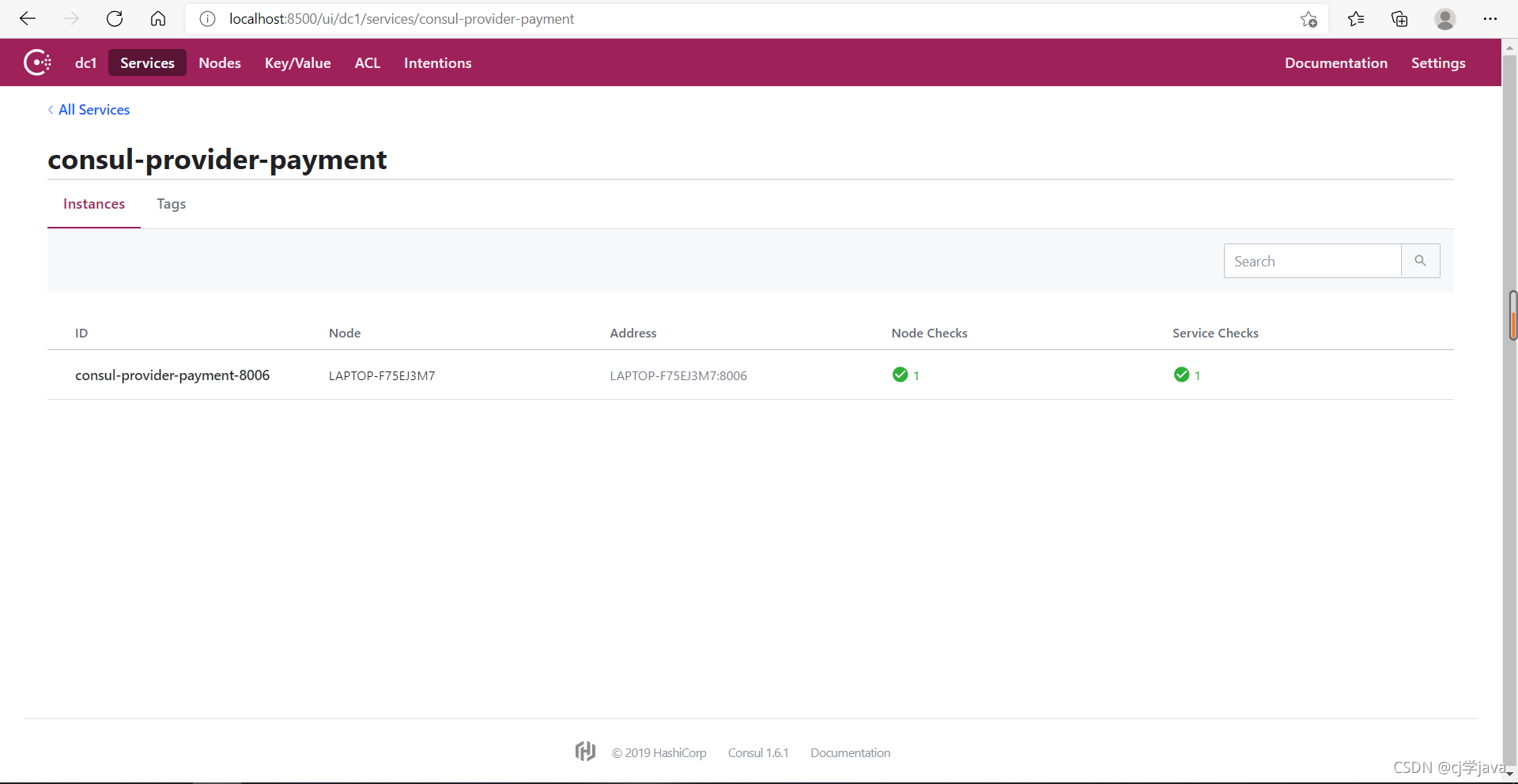Screen dimensions: 1518x784
Task: Open the Intentions navigation item
Action: pos(438,63)
